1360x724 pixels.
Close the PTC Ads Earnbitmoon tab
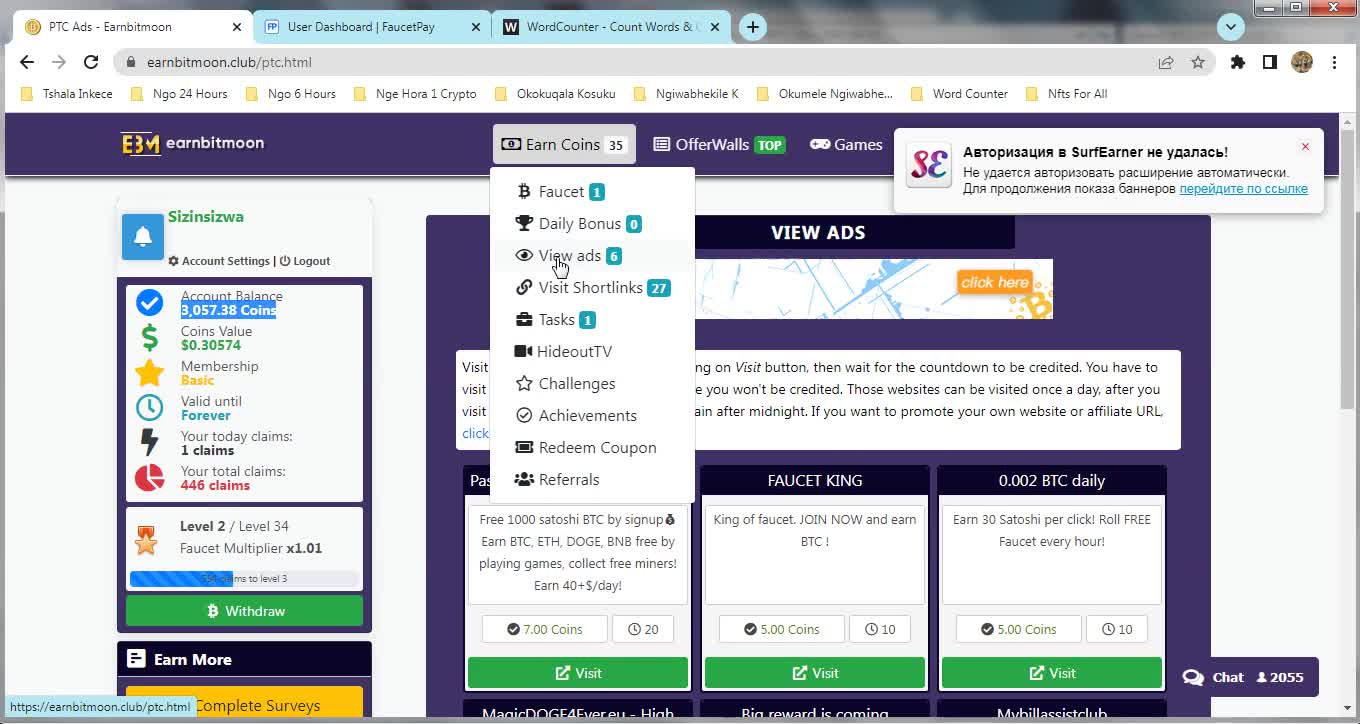[236, 27]
